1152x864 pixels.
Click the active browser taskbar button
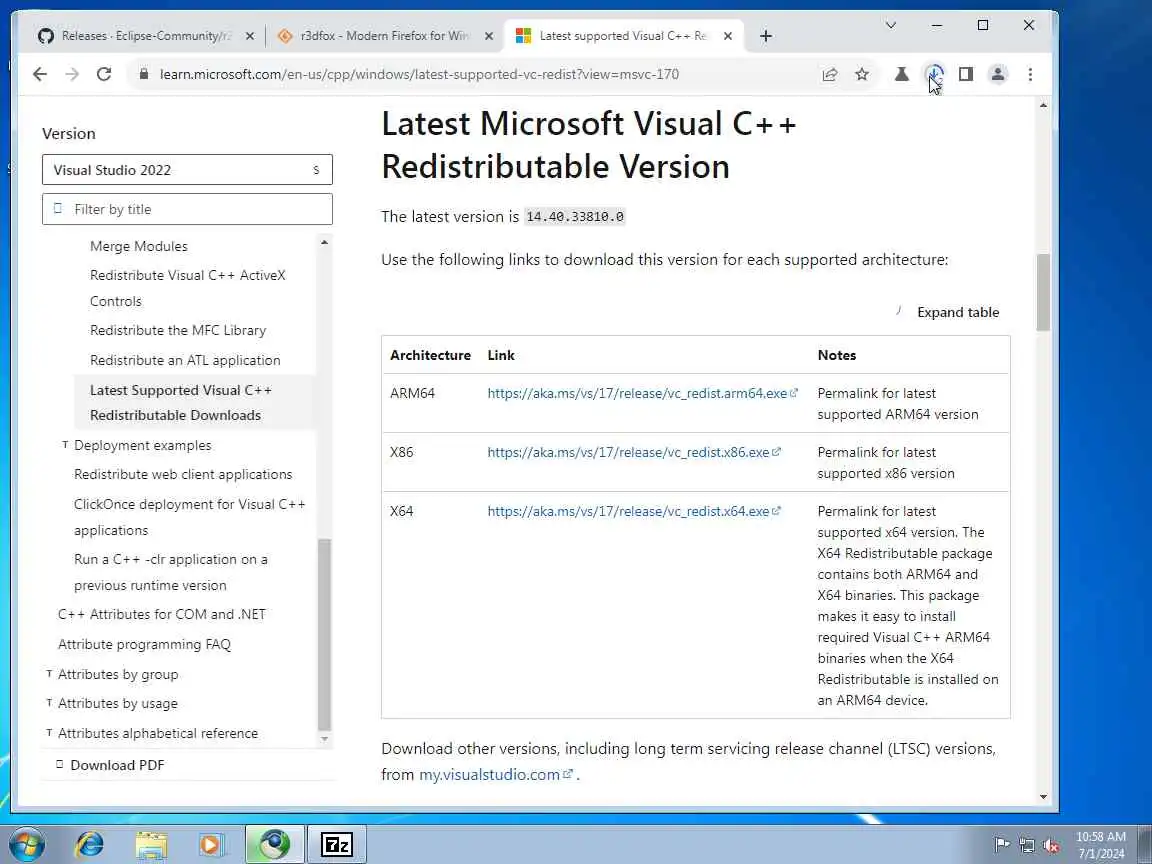(x=274, y=845)
